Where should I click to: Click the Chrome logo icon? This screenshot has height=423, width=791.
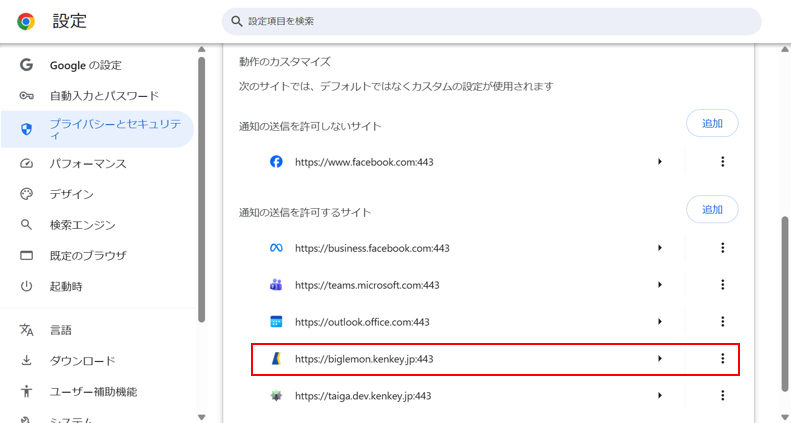pyautogui.click(x=26, y=21)
